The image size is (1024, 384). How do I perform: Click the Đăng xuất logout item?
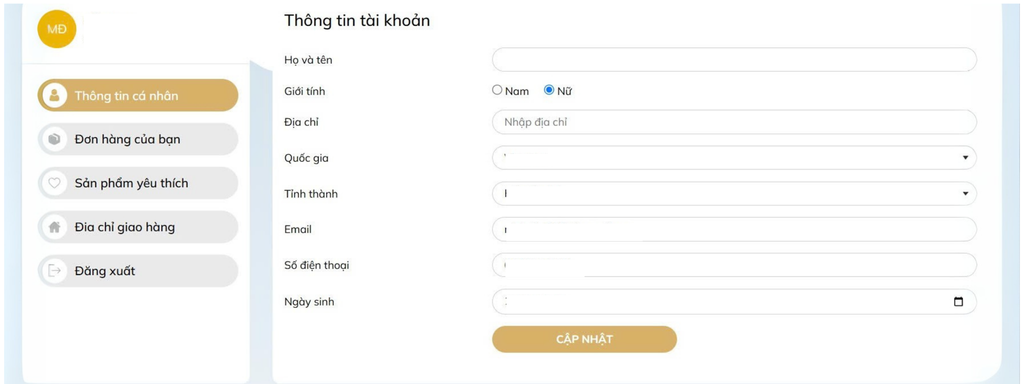(138, 271)
